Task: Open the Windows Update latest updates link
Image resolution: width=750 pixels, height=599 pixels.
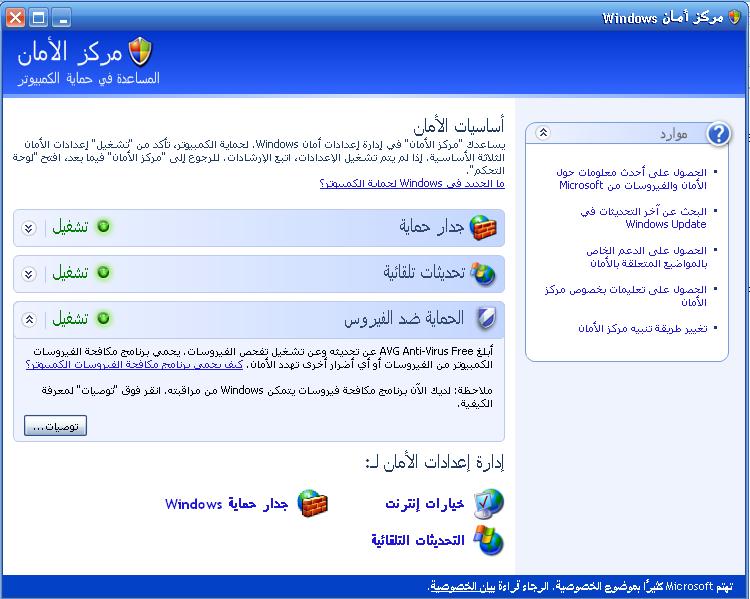Action: tap(643, 218)
